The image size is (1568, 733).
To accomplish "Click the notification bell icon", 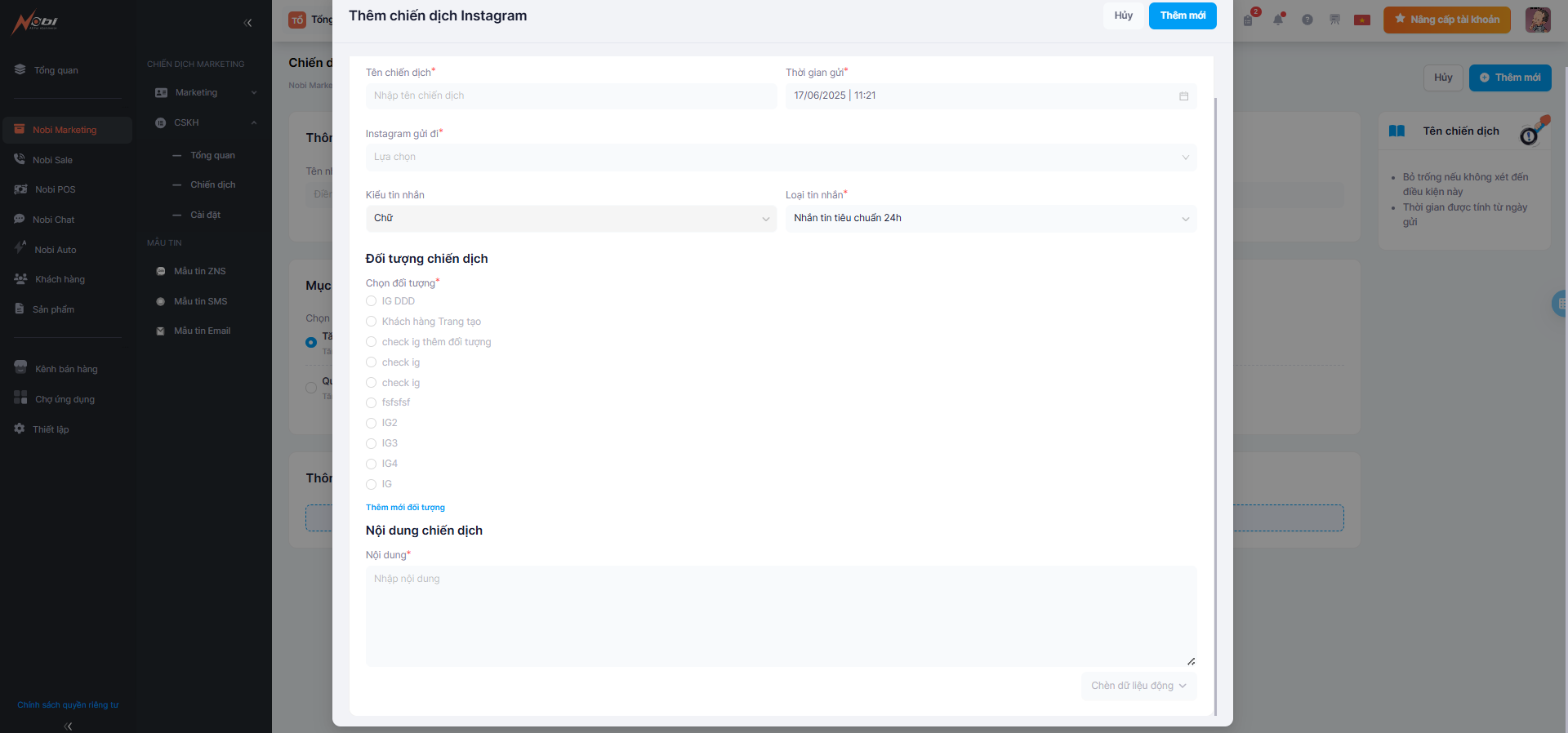I will 1278,20.
